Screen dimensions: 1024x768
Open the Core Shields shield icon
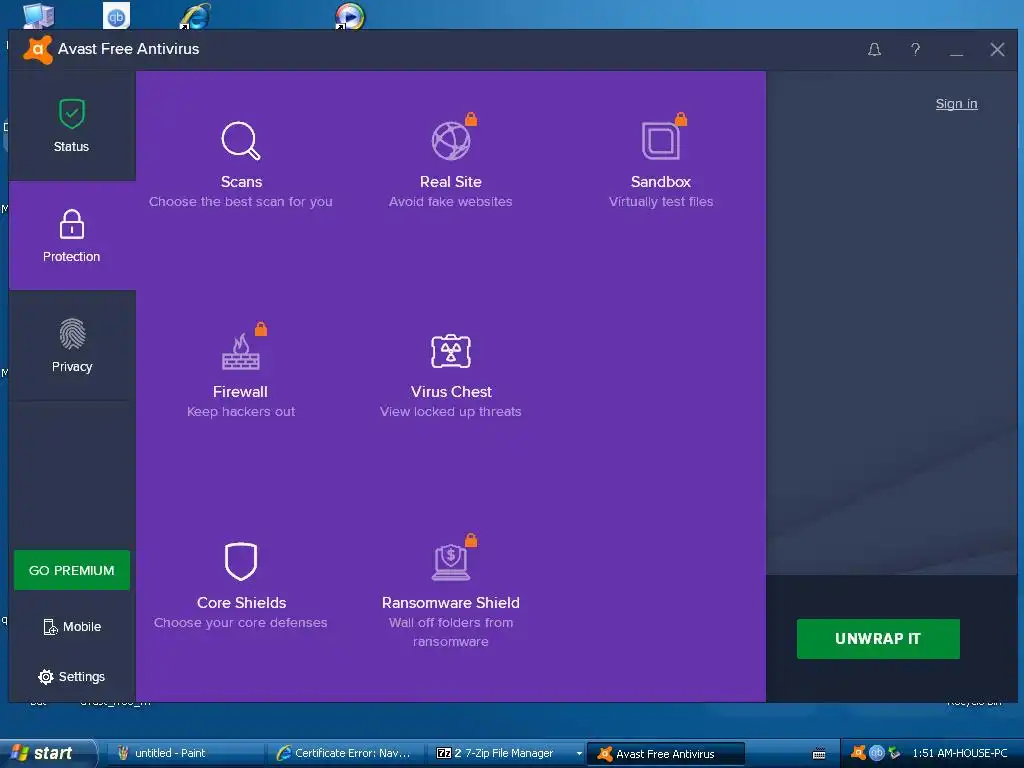241,562
